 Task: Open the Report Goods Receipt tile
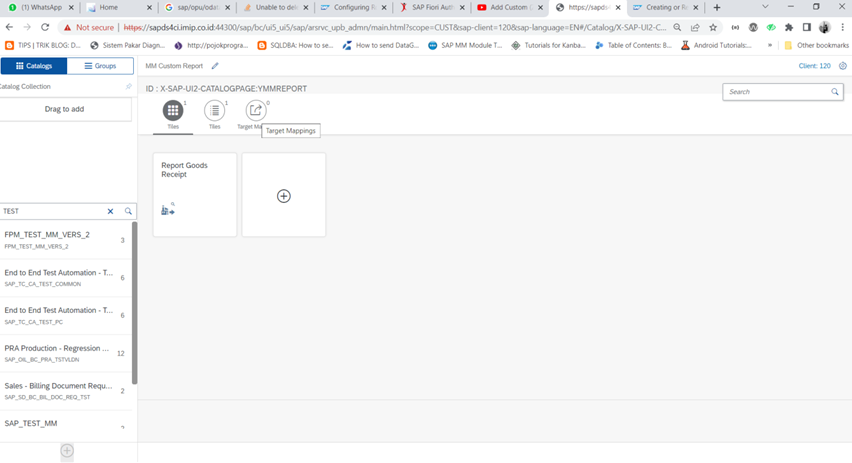point(195,195)
